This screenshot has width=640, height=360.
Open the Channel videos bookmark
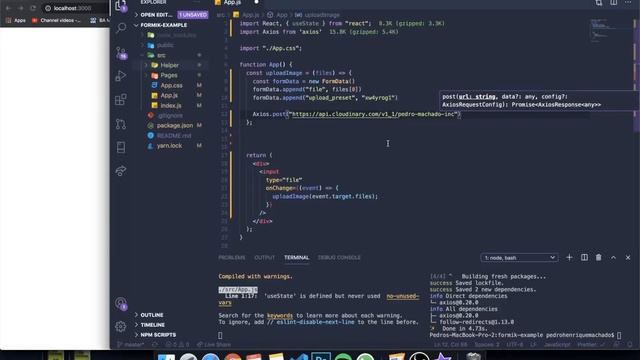[x=57, y=20]
